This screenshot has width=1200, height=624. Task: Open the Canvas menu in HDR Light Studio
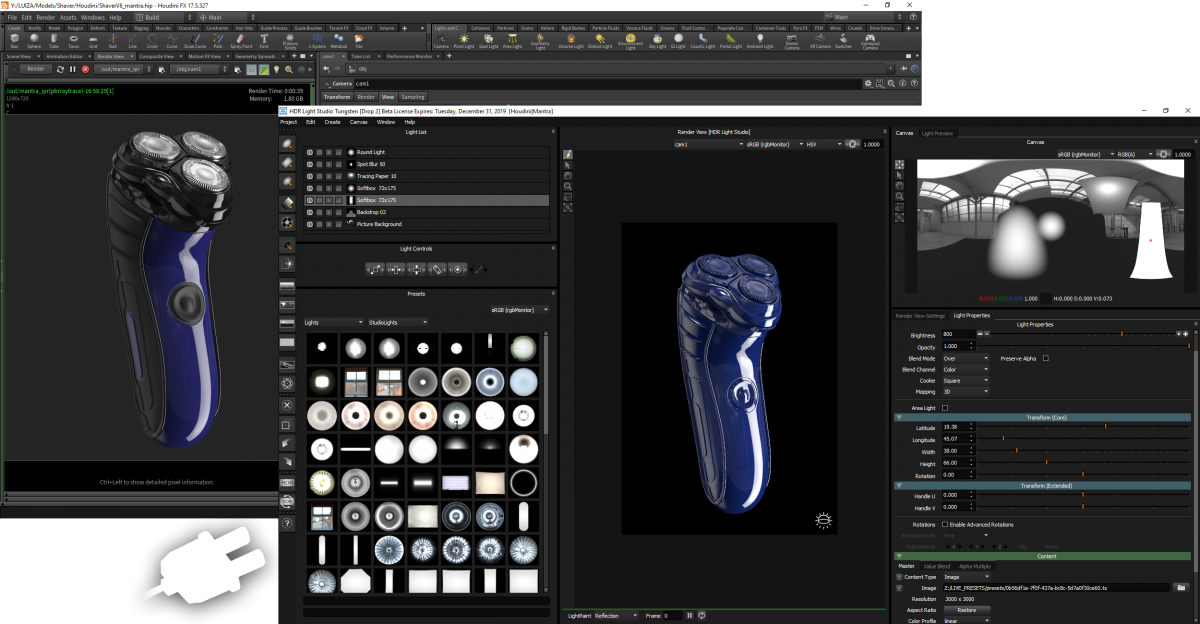click(357, 121)
